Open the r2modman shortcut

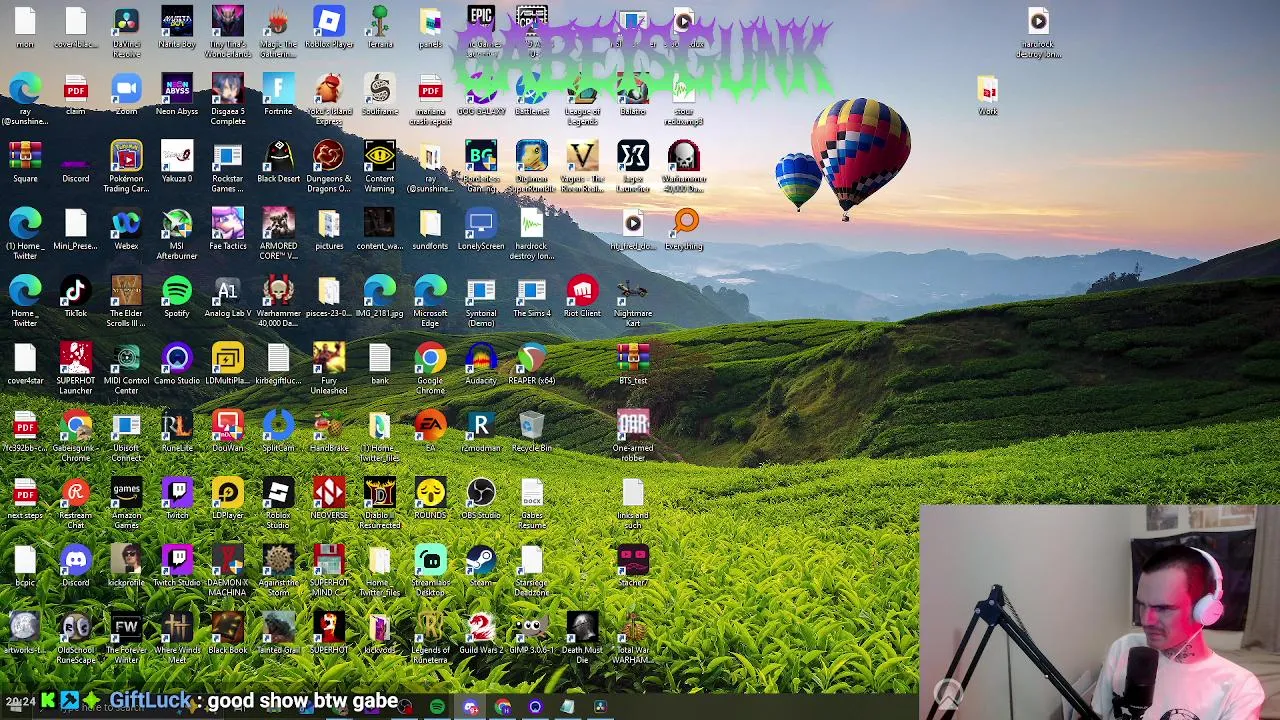[x=481, y=431]
